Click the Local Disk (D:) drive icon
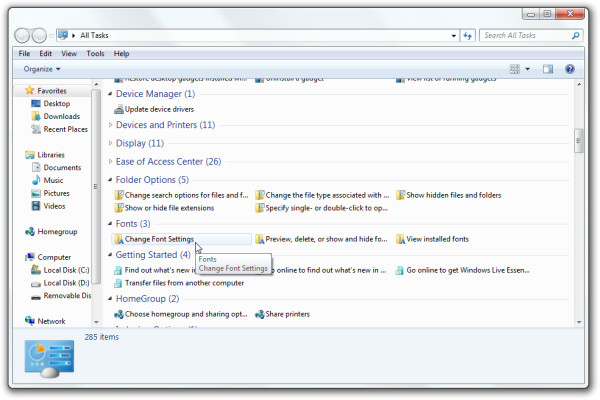600x400 pixels. tap(36, 284)
